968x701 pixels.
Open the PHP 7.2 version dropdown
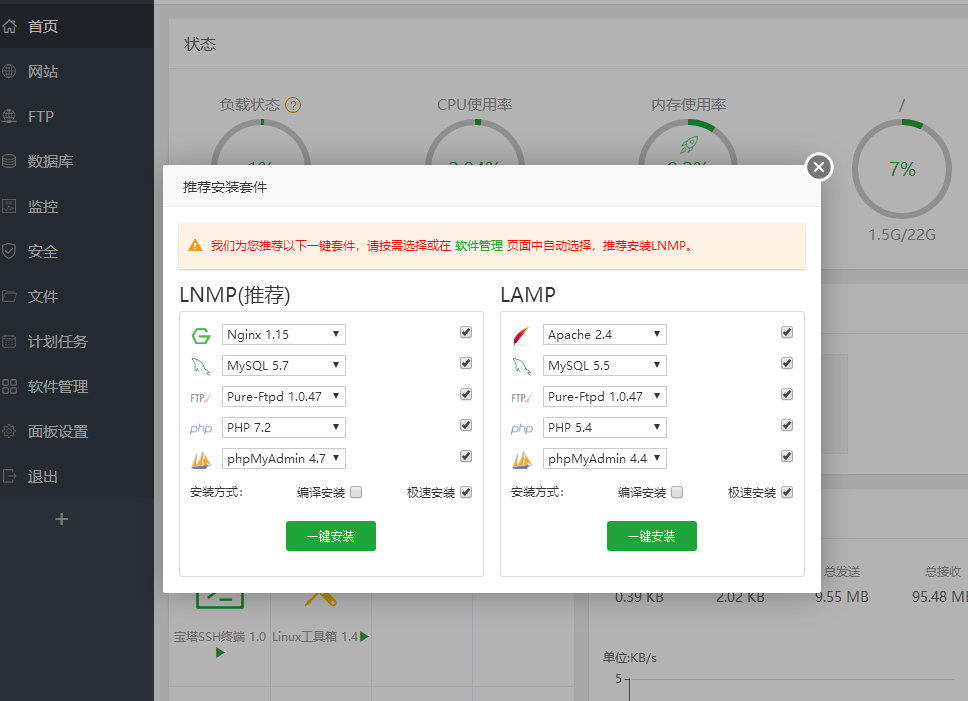coord(283,427)
